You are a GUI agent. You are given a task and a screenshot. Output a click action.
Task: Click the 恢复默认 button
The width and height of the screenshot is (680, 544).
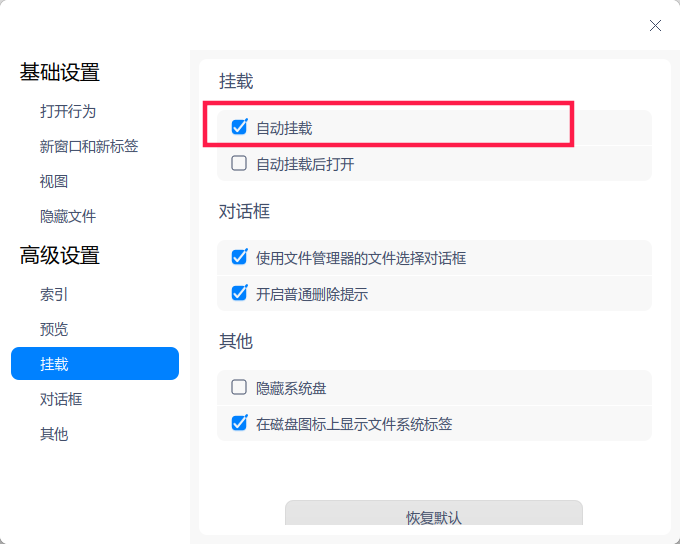[x=434, y=515]
